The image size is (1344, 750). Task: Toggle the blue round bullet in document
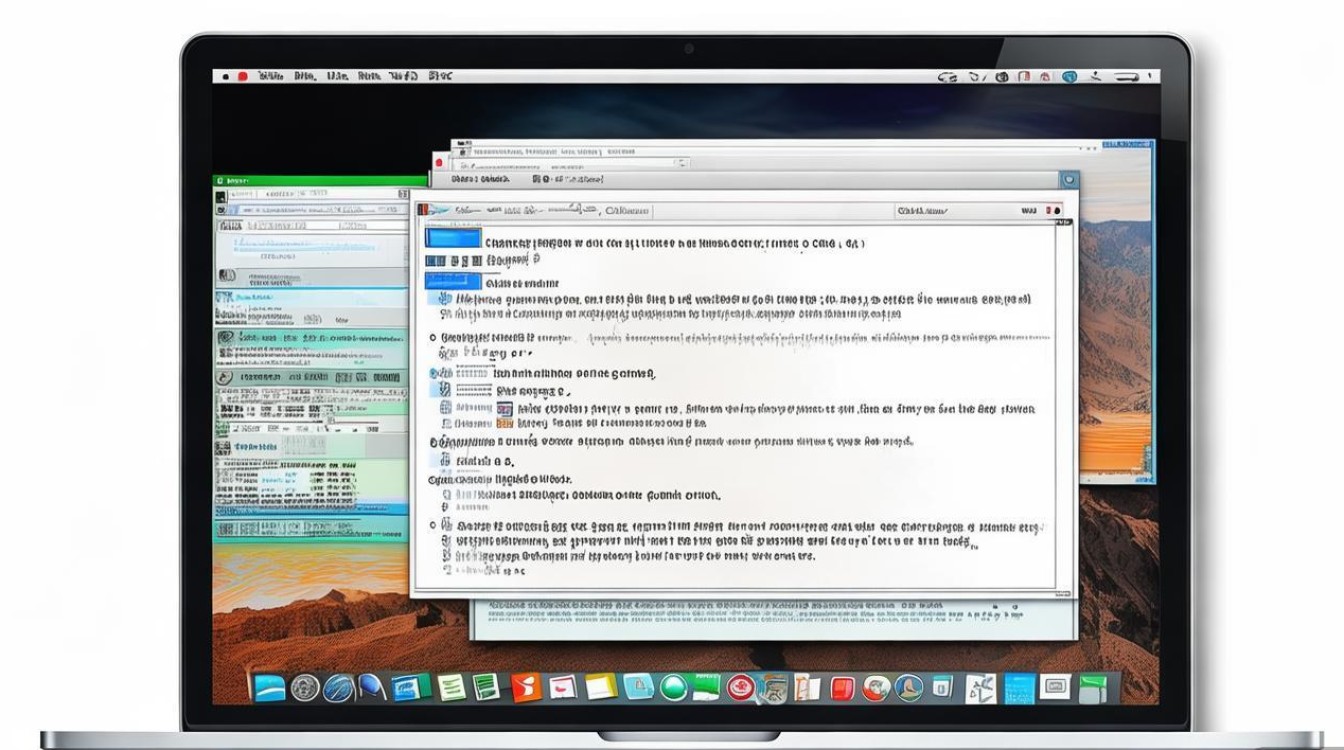point(435,373)
